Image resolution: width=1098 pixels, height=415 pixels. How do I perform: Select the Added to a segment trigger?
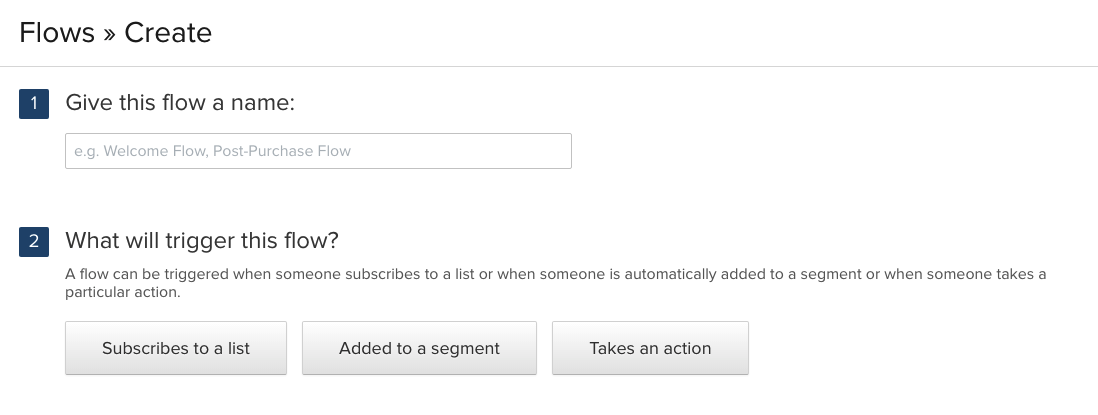coord(419,348)
